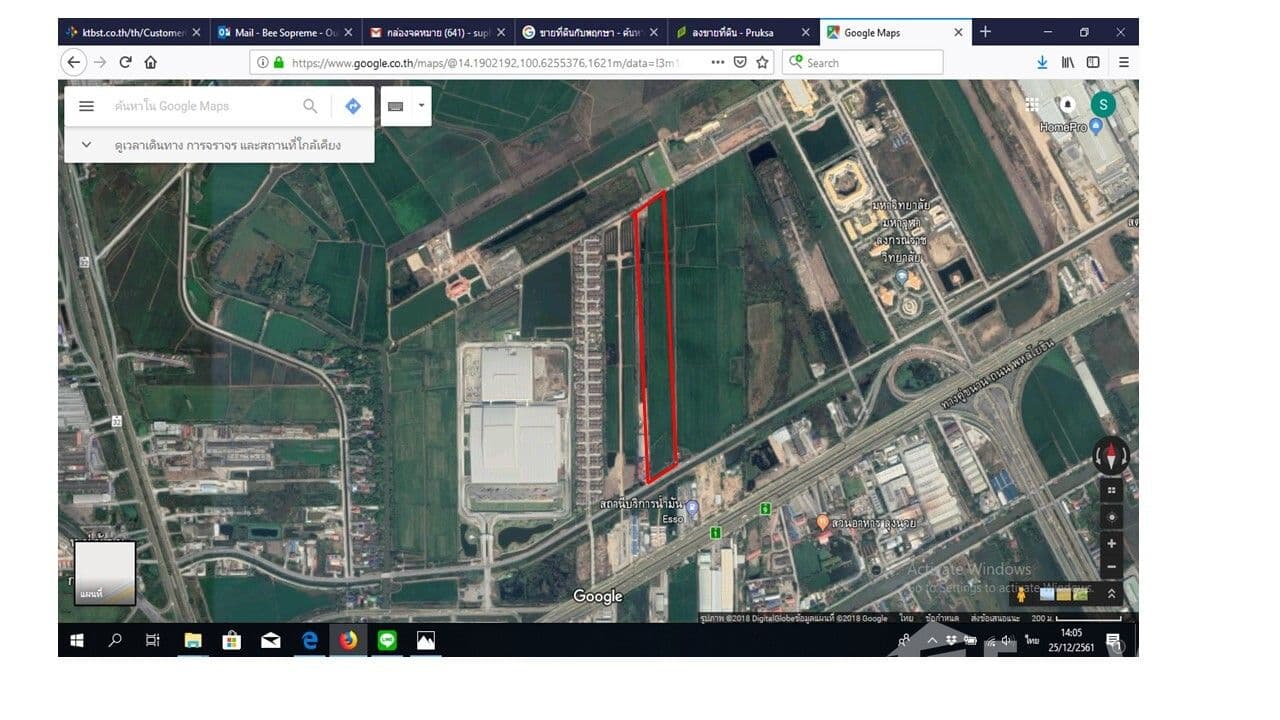Open Google notifications bell

[1067, 104]
